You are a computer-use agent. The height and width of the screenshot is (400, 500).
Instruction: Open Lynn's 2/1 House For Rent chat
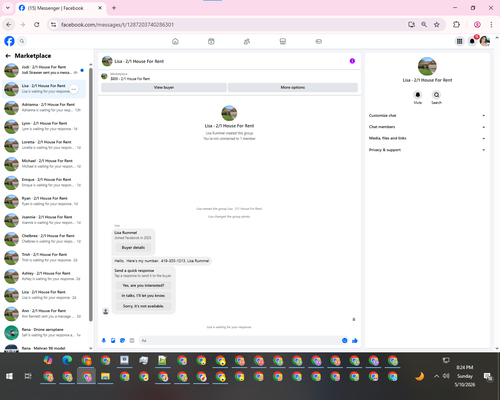point(44,126)
